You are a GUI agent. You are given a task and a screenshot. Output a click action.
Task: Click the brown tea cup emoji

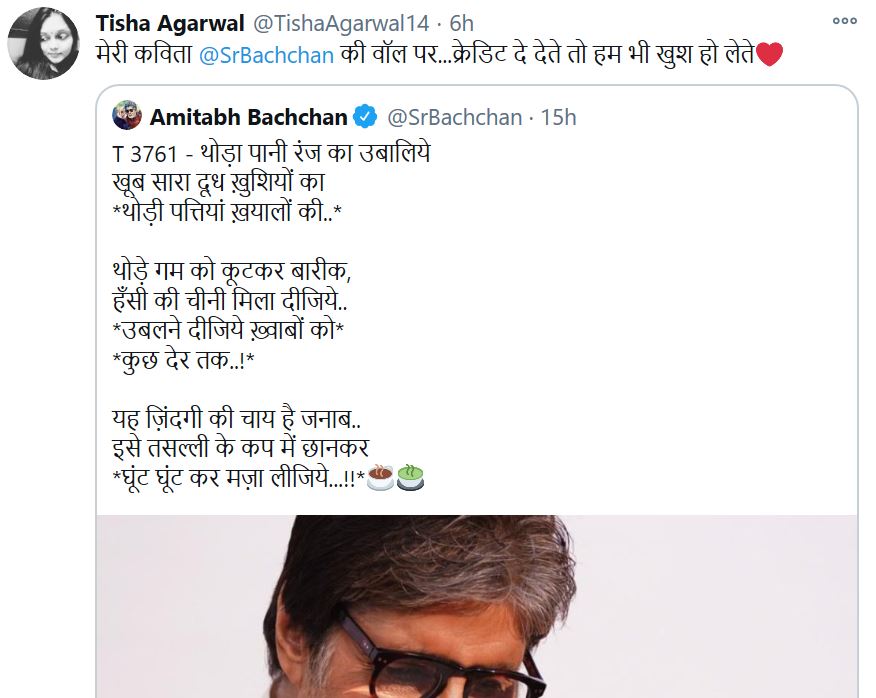(x=380, y=481)
